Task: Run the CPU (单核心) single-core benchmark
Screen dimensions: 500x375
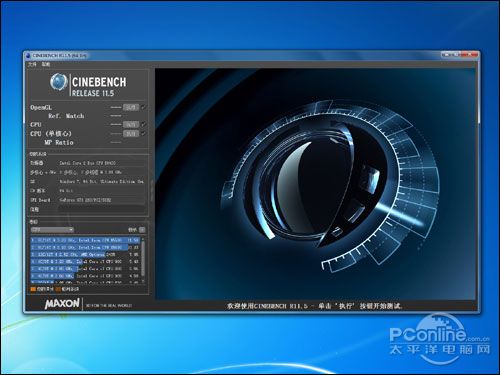Action: pos(131,133)
